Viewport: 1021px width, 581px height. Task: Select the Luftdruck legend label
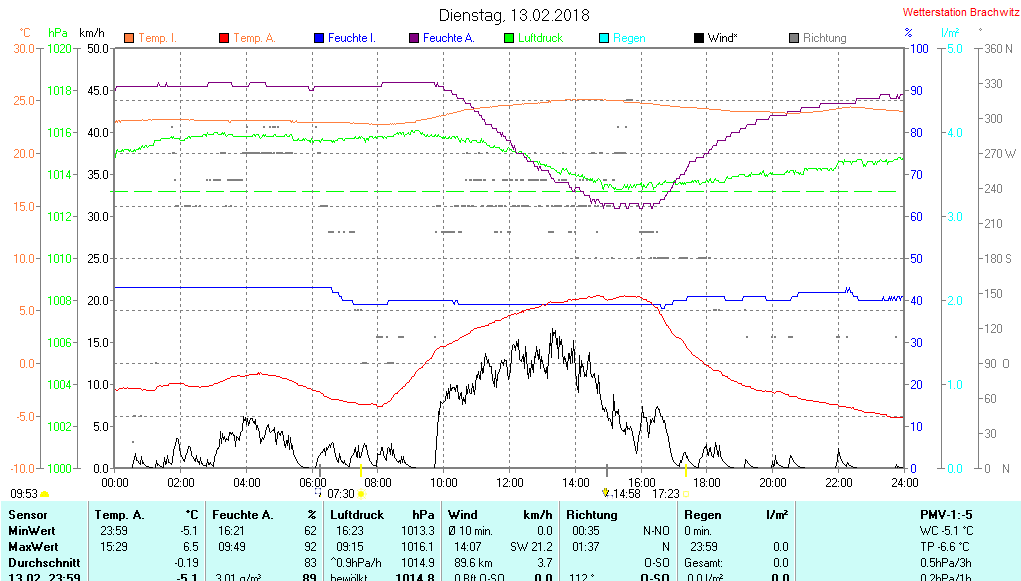point(540,38)
